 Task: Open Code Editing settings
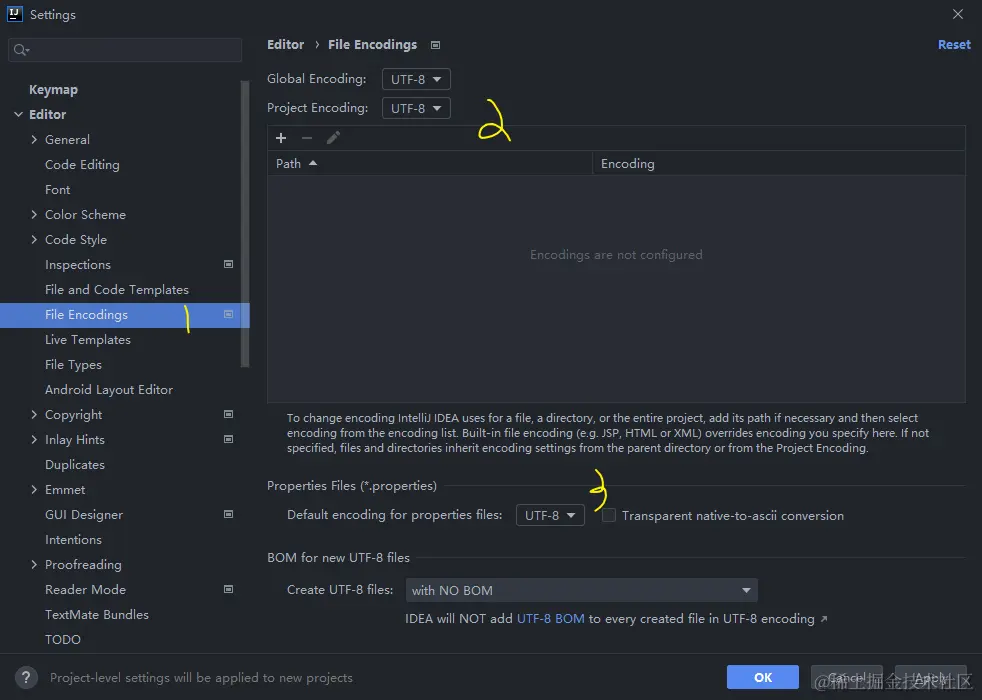[x=82, y=165]
